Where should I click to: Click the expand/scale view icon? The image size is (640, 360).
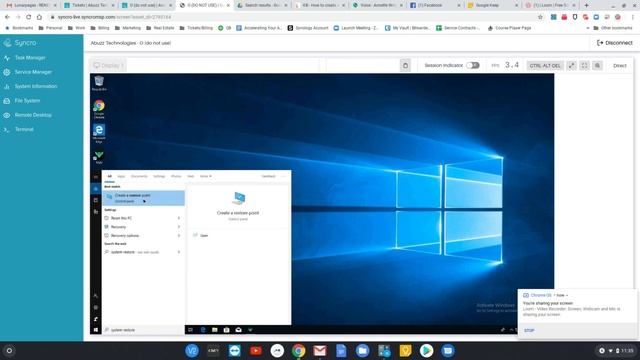(x=571, y=65)
